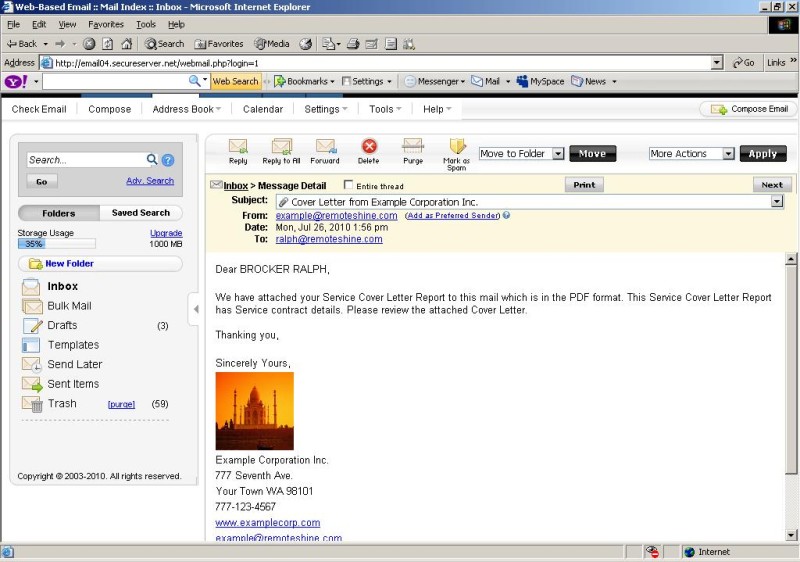
Task: Forward this message using Forward icon
Action: pos(325,147)
